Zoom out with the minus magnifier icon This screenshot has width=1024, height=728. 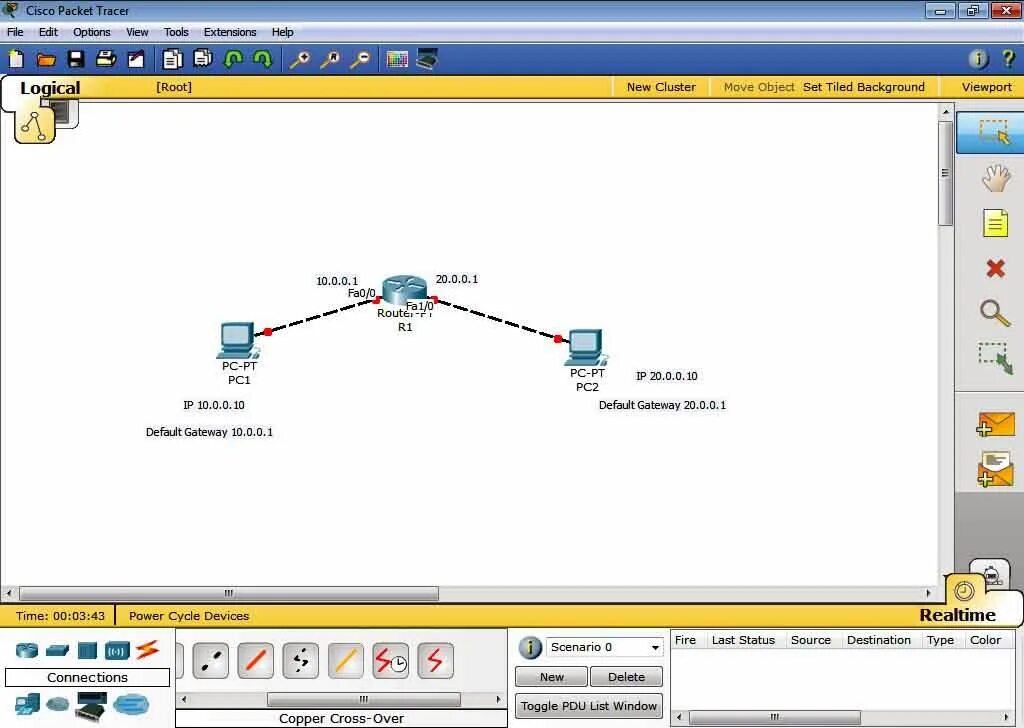pos(360,60)
